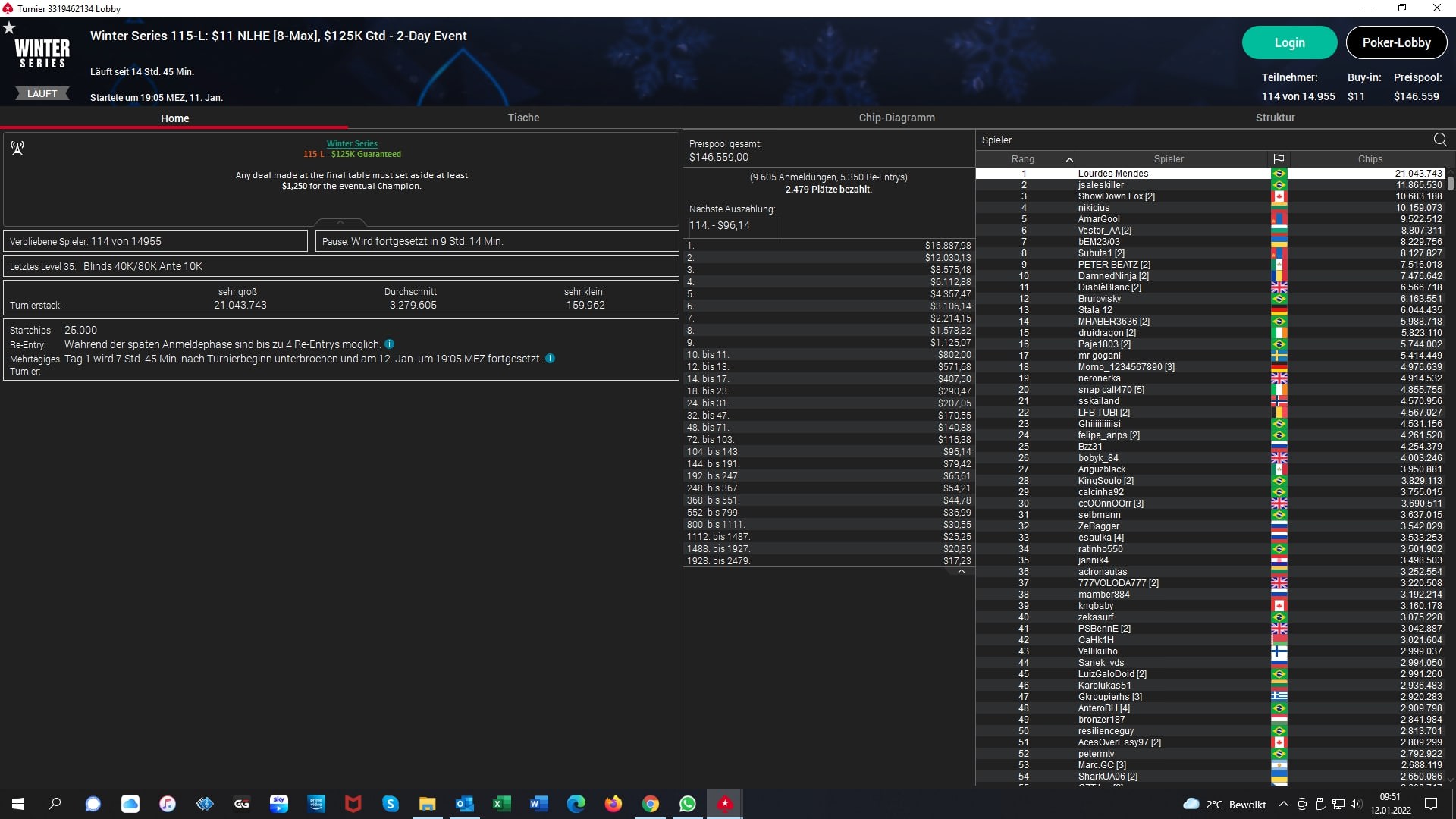1456x819 pixels.
Task: Sort players by Rang column
Action: pyautogui.click(x=1023, y=159)
